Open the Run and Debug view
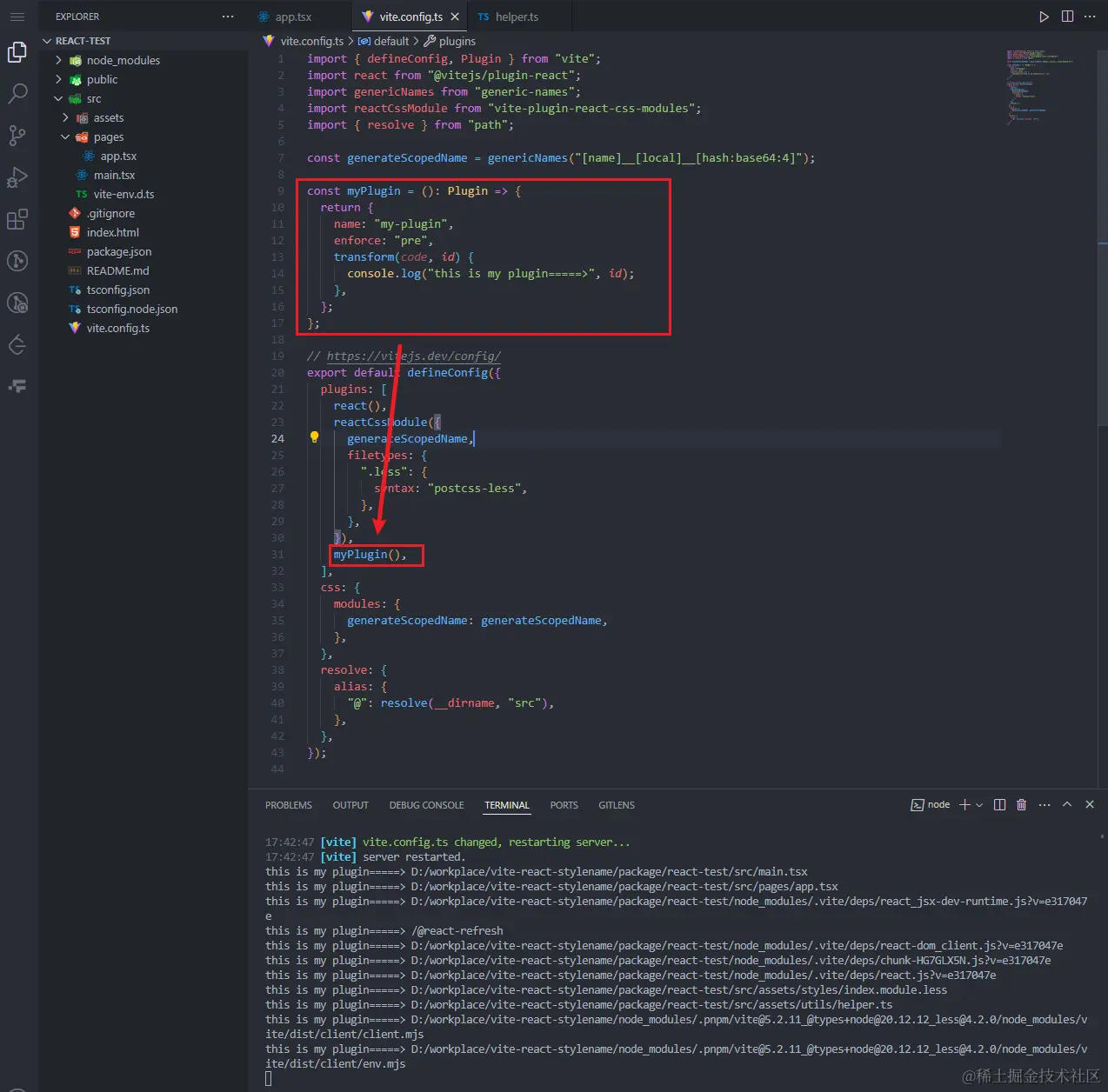The image size is (1108, 1092). point(17,177)
